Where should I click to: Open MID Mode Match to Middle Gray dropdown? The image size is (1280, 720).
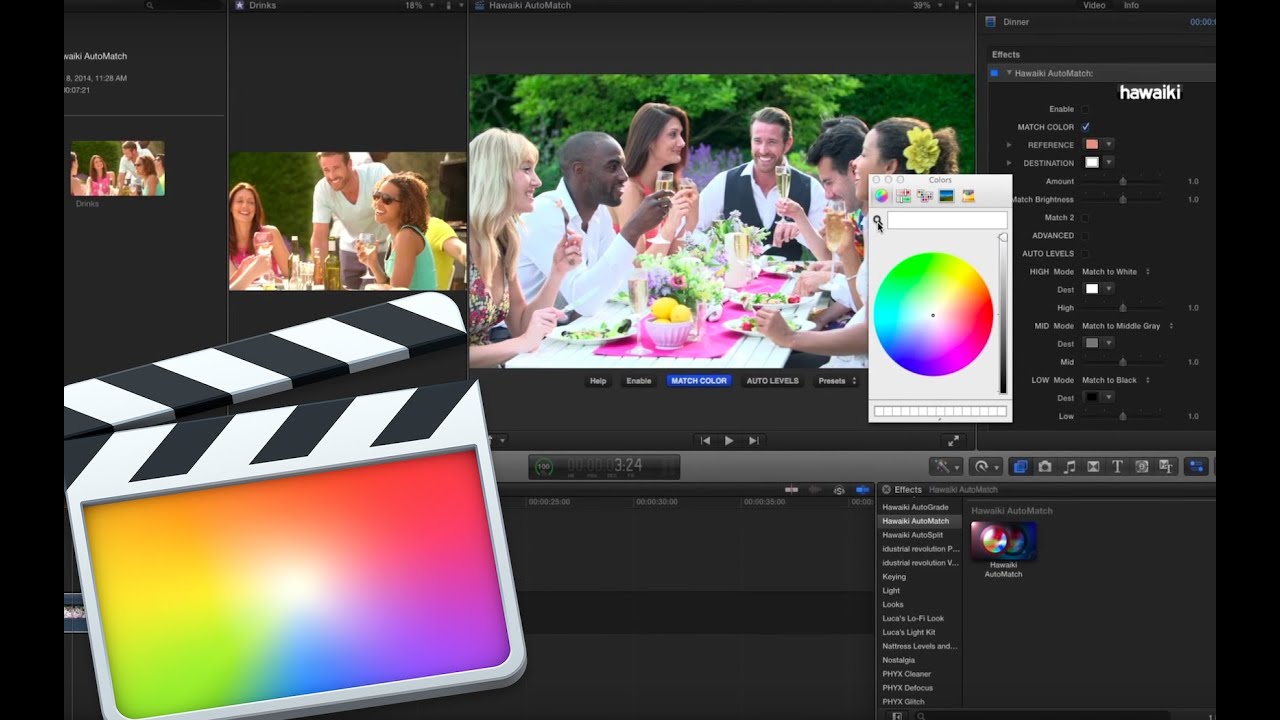pyautogui.click(x=1128, y=326)
